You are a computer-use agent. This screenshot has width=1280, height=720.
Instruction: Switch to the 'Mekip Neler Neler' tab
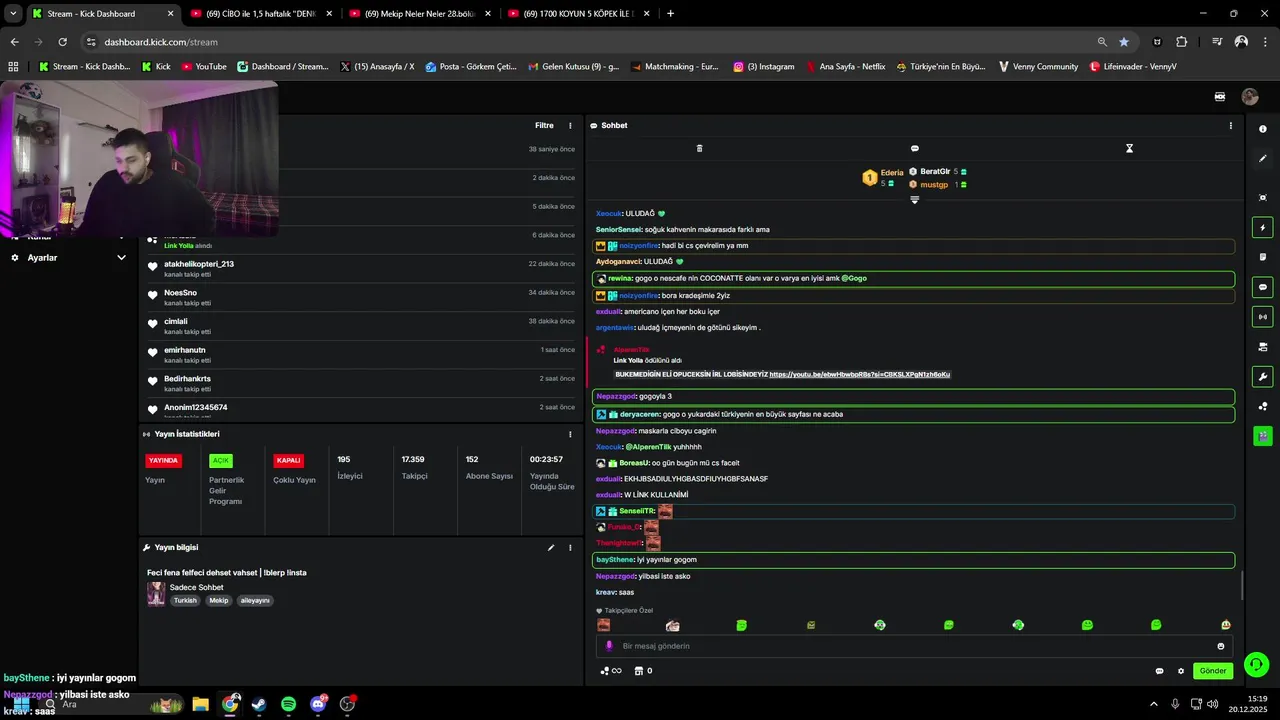[x=420, y=14]
